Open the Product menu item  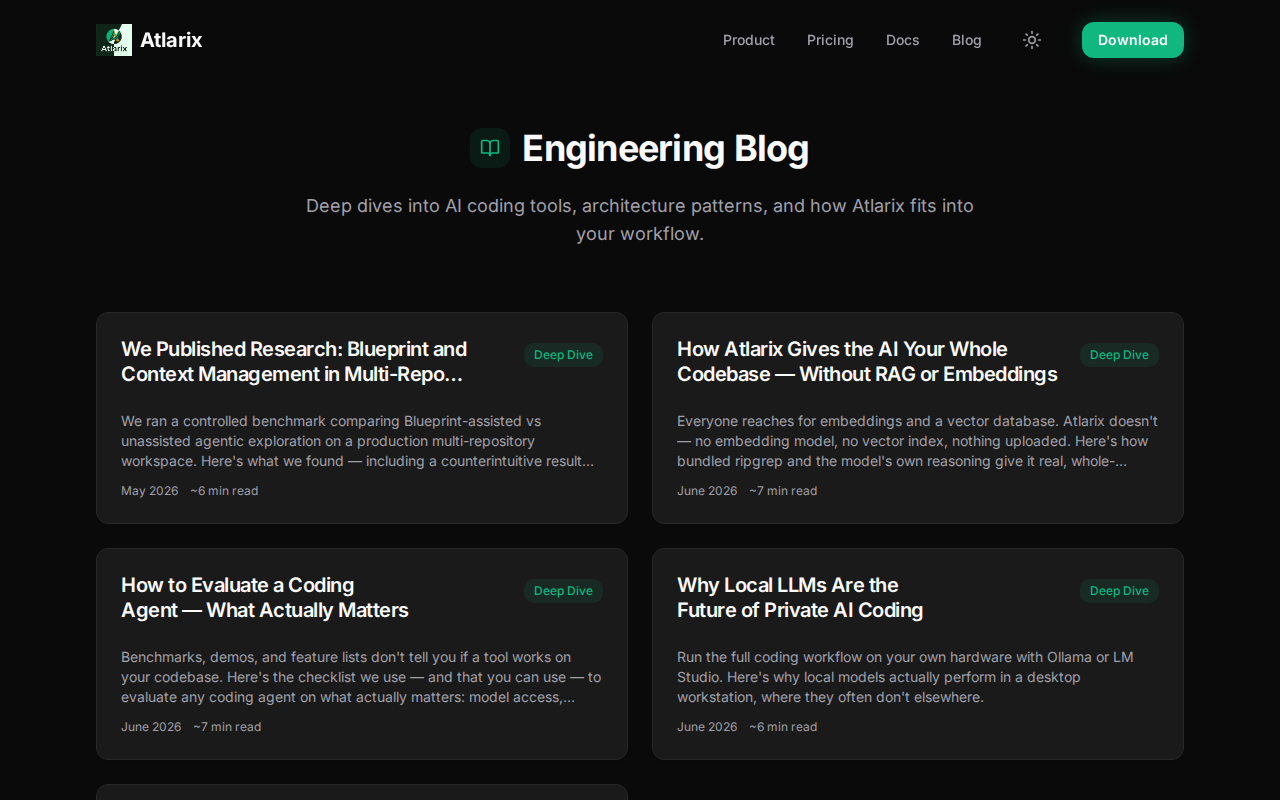749,40
